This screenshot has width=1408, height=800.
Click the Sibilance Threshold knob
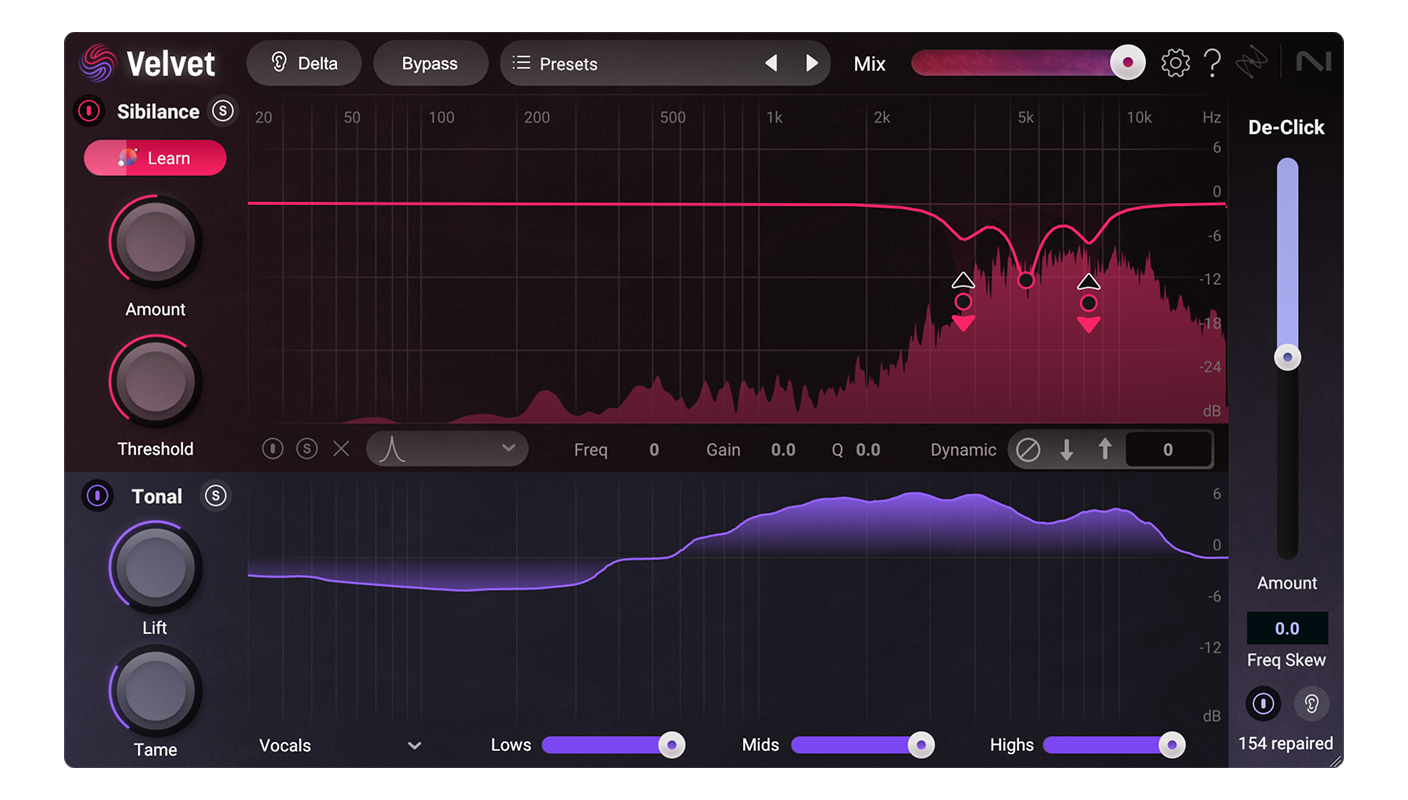155,382
